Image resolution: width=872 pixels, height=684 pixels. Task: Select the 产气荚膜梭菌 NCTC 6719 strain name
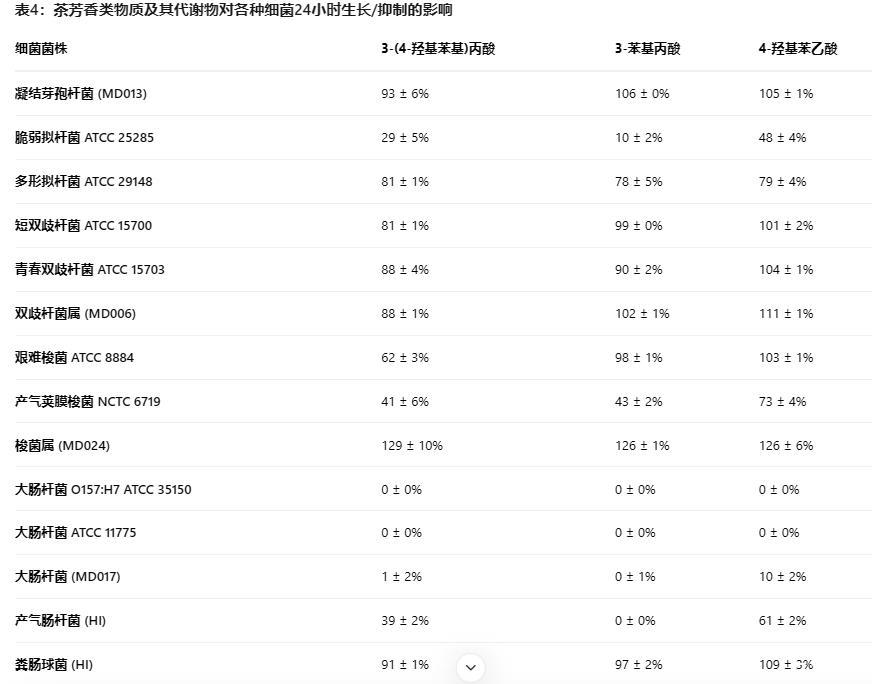point(88,402)
